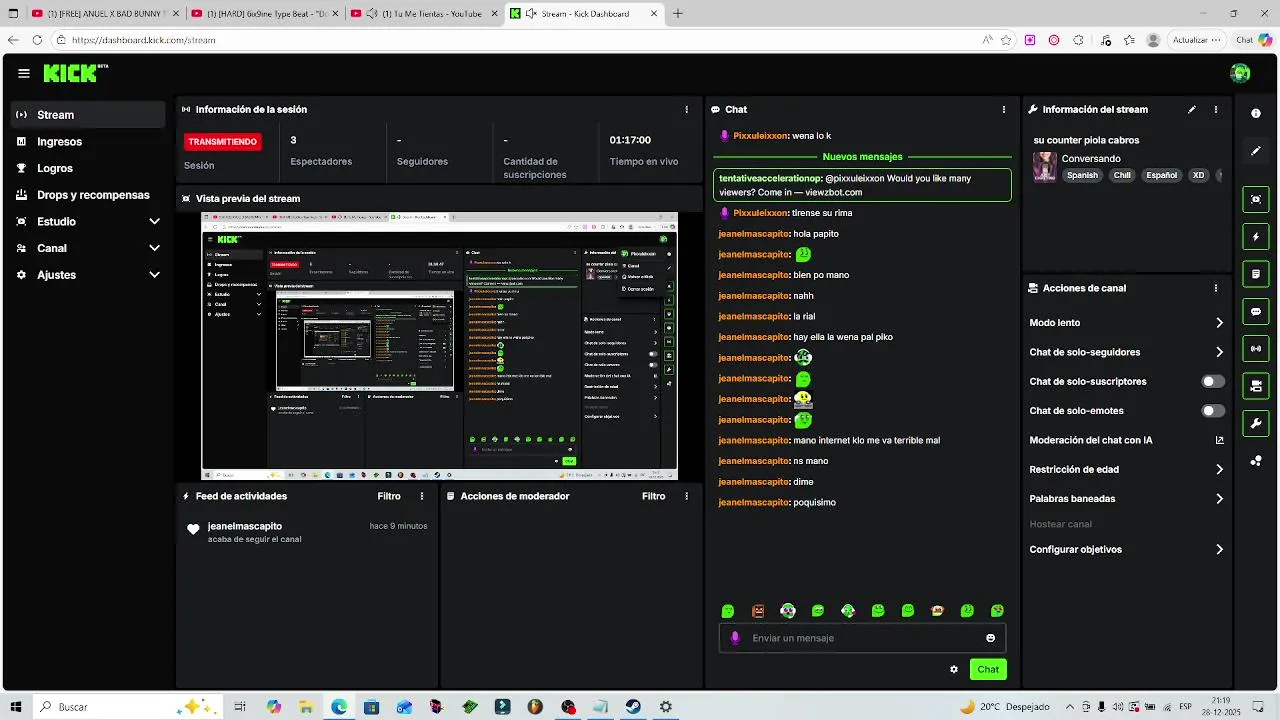Screen dimensions: 1280x720
Task: Open chat settings gear beside Chat button
Action: point(954,669)
